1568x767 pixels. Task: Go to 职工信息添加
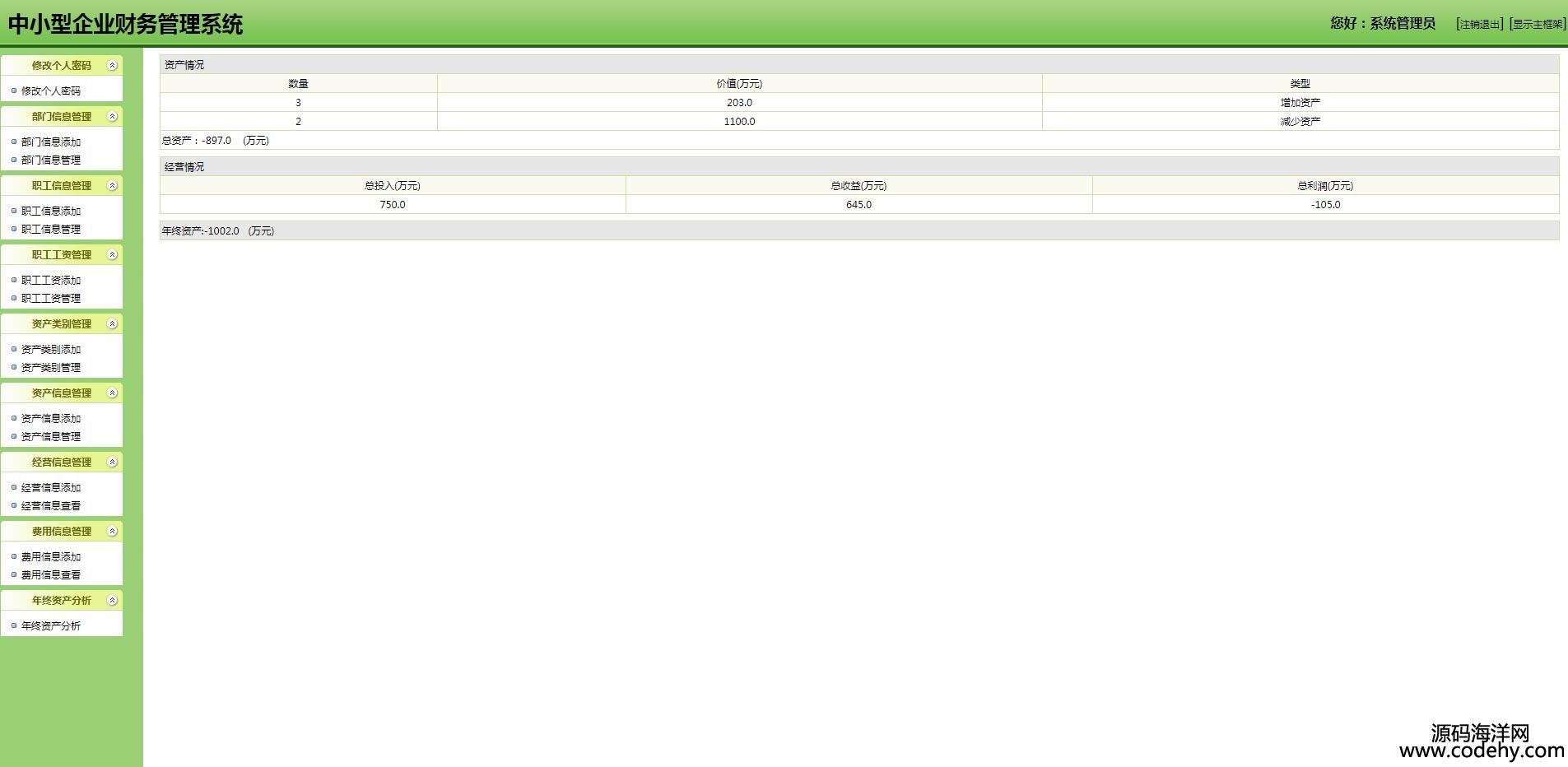[x=51, y=212]
